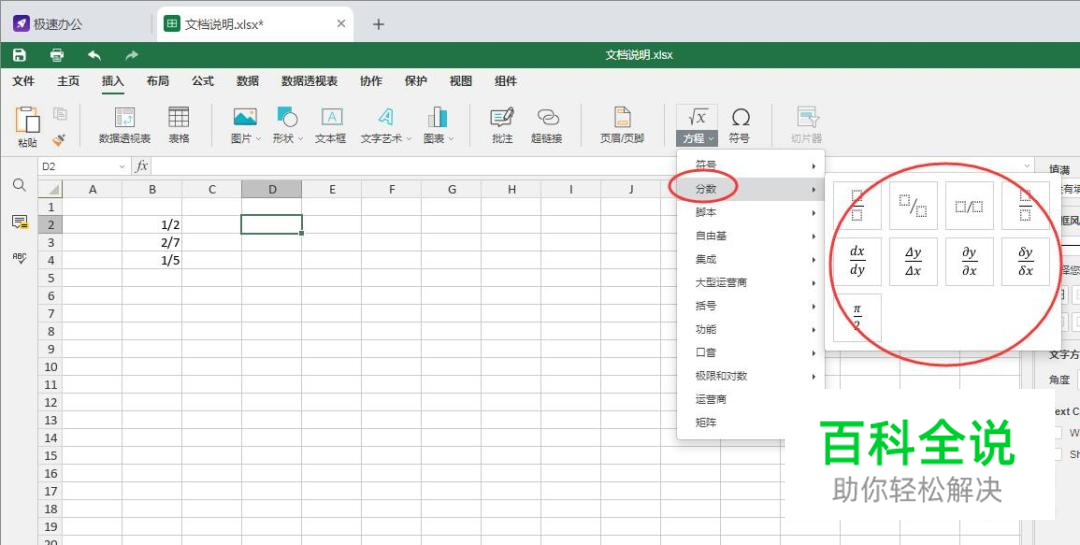The height and width of the screenshot is (545, 1080).
Task: Insert the π over 2 fraction
Action: click(857, 318)
